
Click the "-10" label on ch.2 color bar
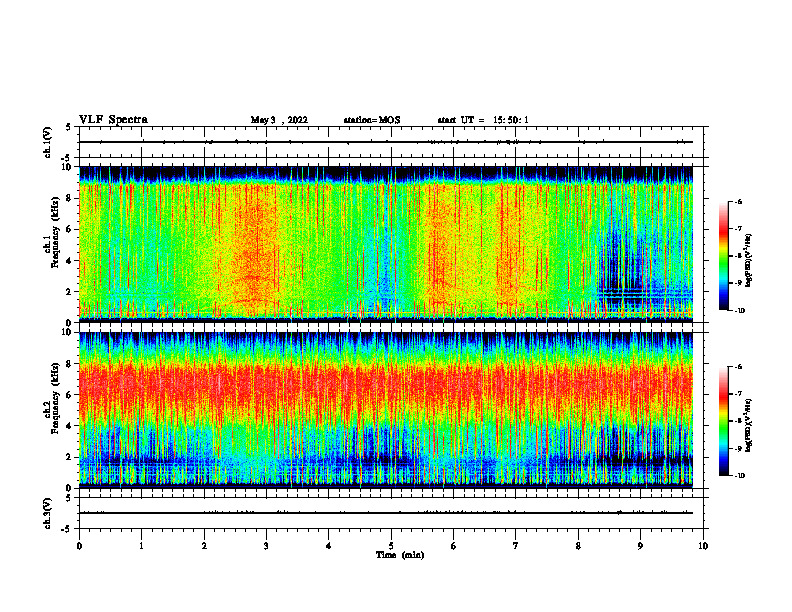(739, 476)
